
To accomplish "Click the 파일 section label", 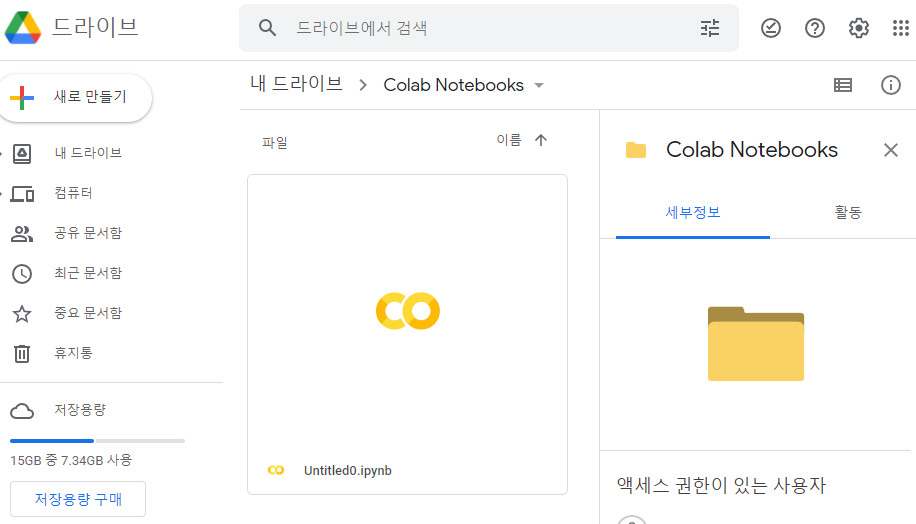I will 275,143.
